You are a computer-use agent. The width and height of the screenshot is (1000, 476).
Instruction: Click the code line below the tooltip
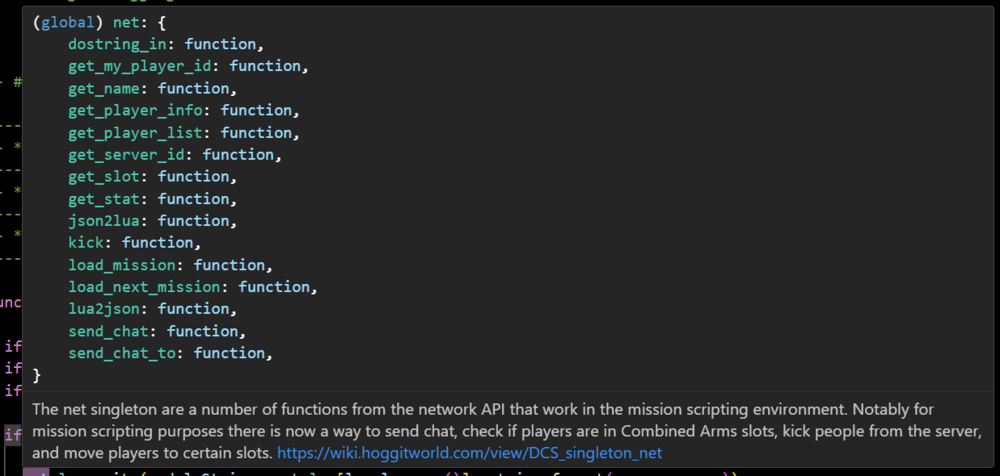[x=400, y=471]
